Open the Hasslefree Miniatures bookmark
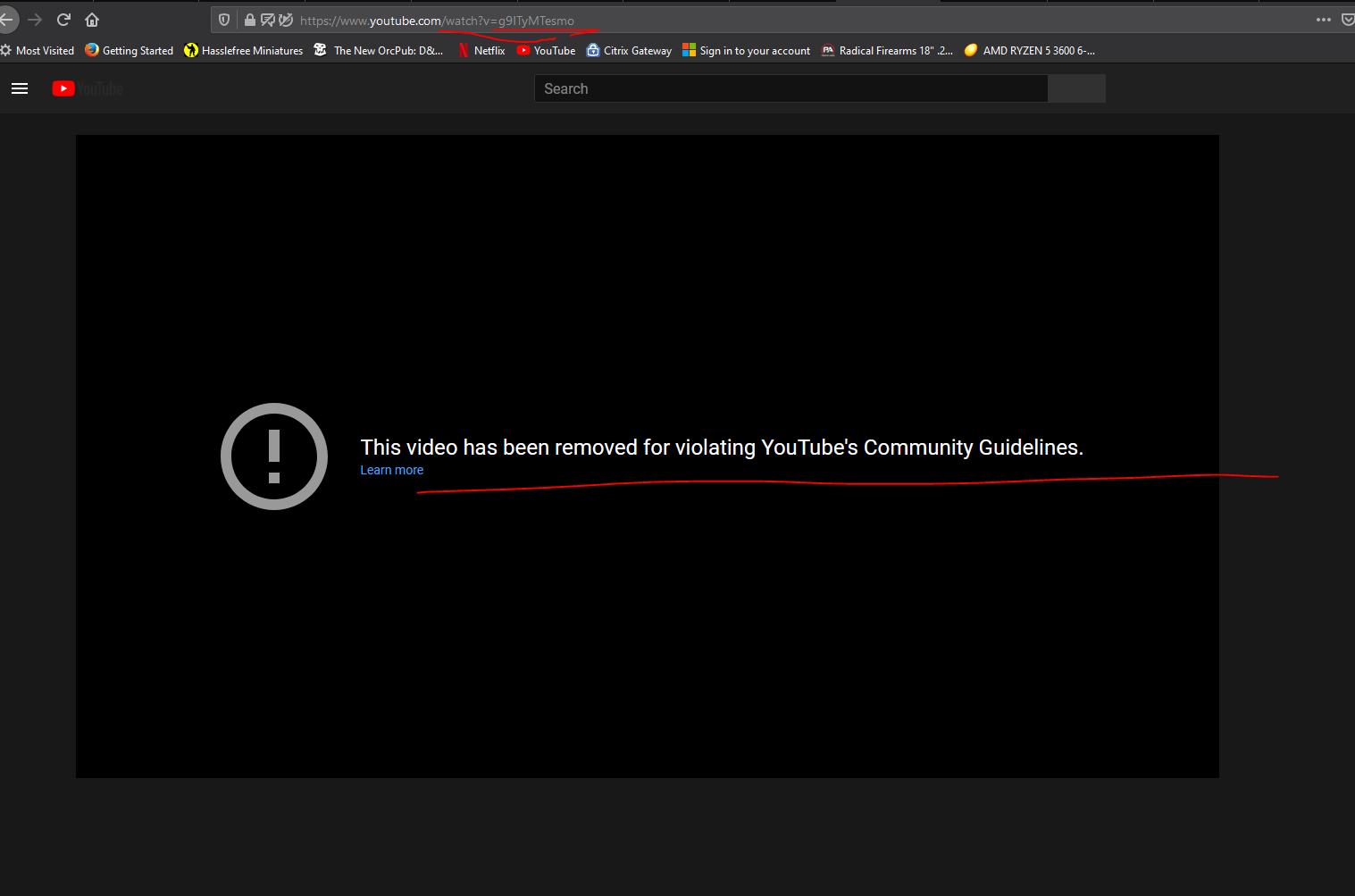Image resolution: width=1355 pixels, height=896 pixels. pyautogui.click(x=244, y=51)
